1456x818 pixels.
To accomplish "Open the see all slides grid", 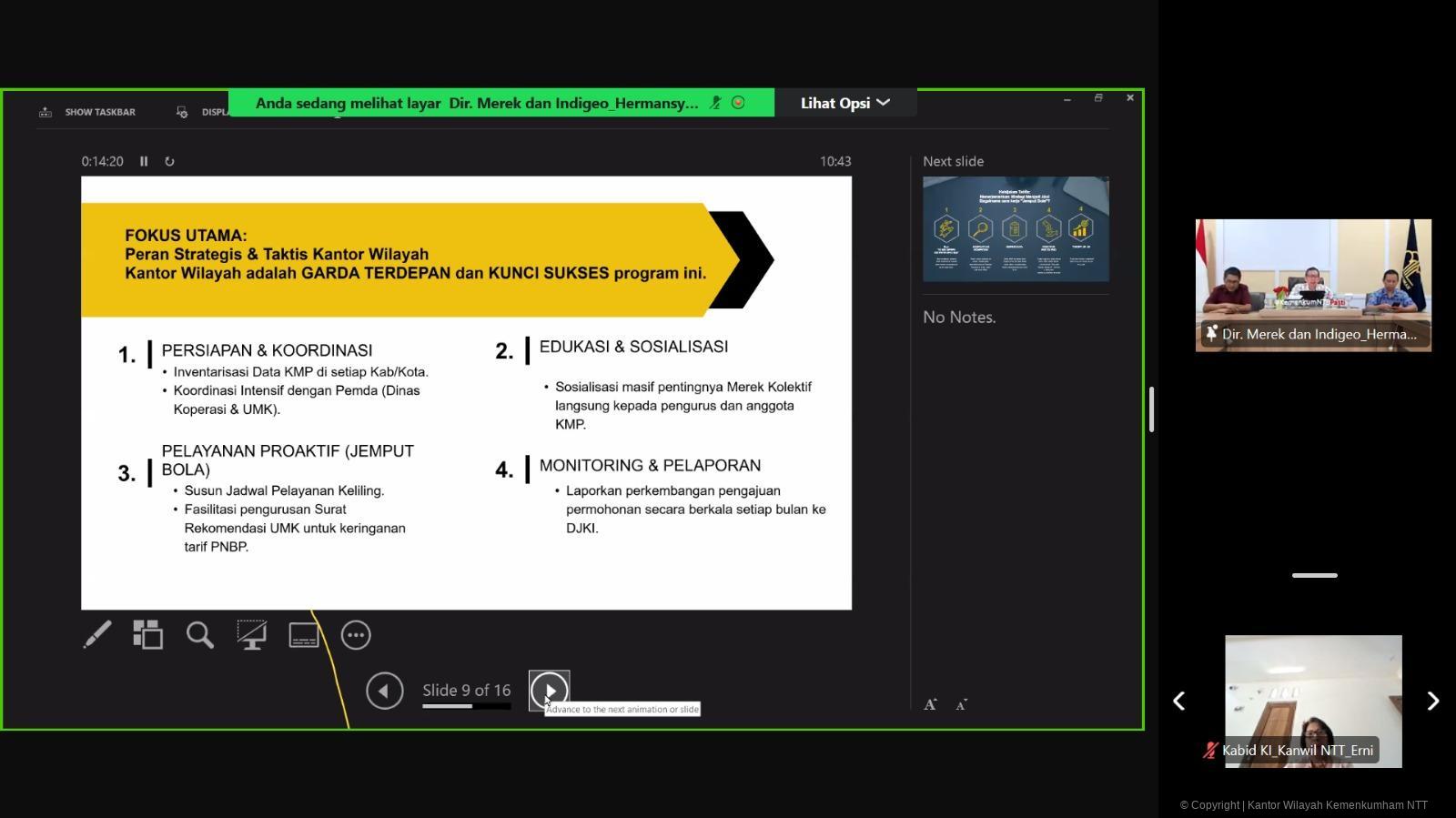I will click(x=148, y=635).
